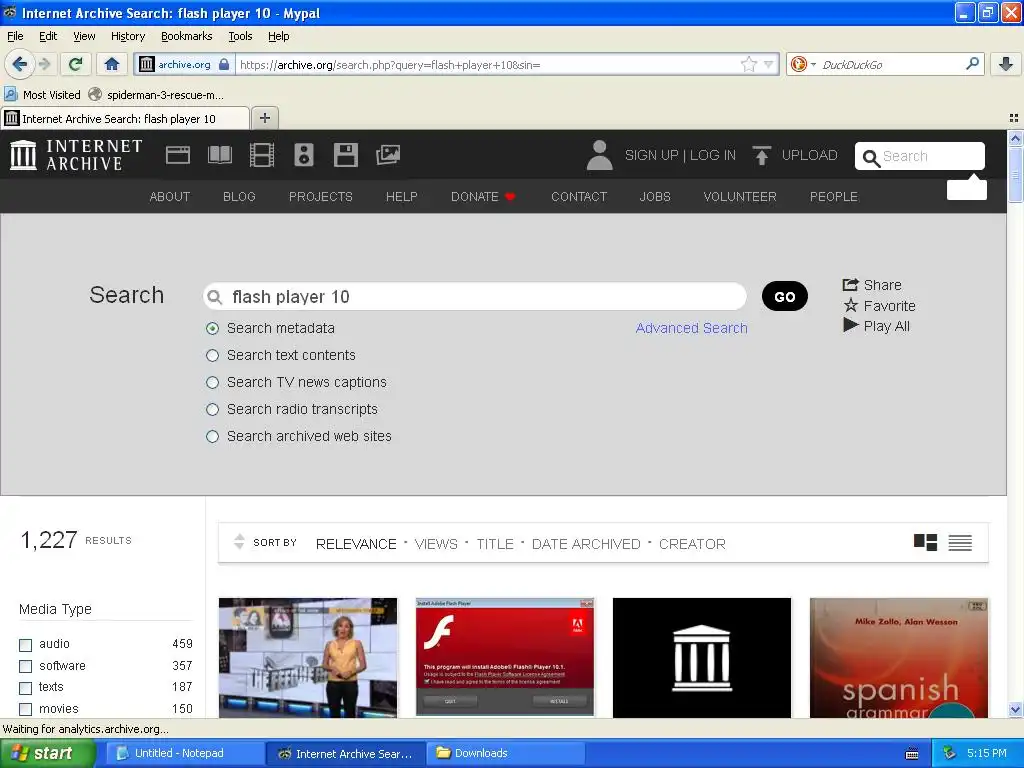Select Search TV news captions radio button

coord(212,382)
